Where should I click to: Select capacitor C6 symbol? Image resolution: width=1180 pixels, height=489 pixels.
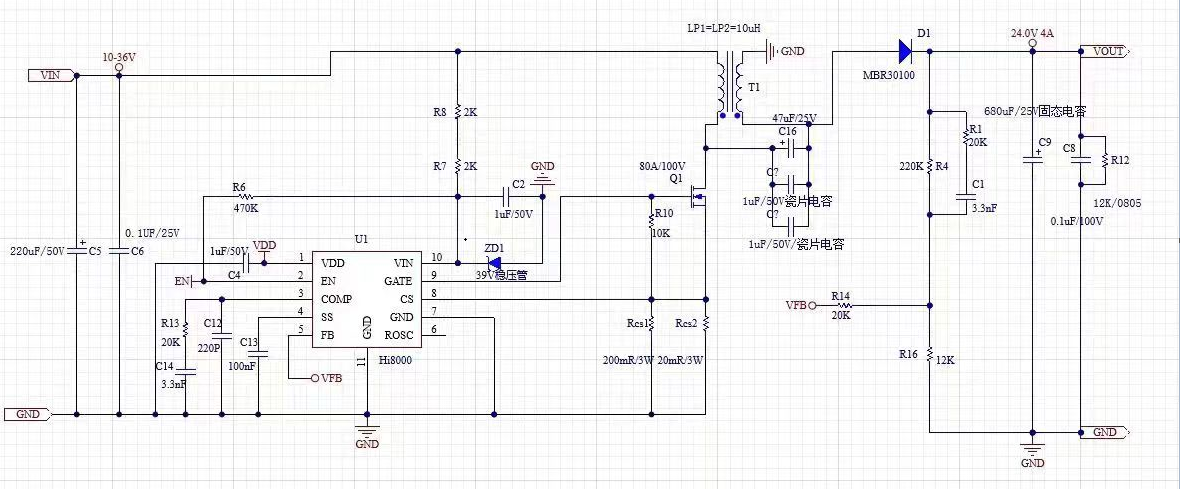pyautogui.click(x=118, y=250)
